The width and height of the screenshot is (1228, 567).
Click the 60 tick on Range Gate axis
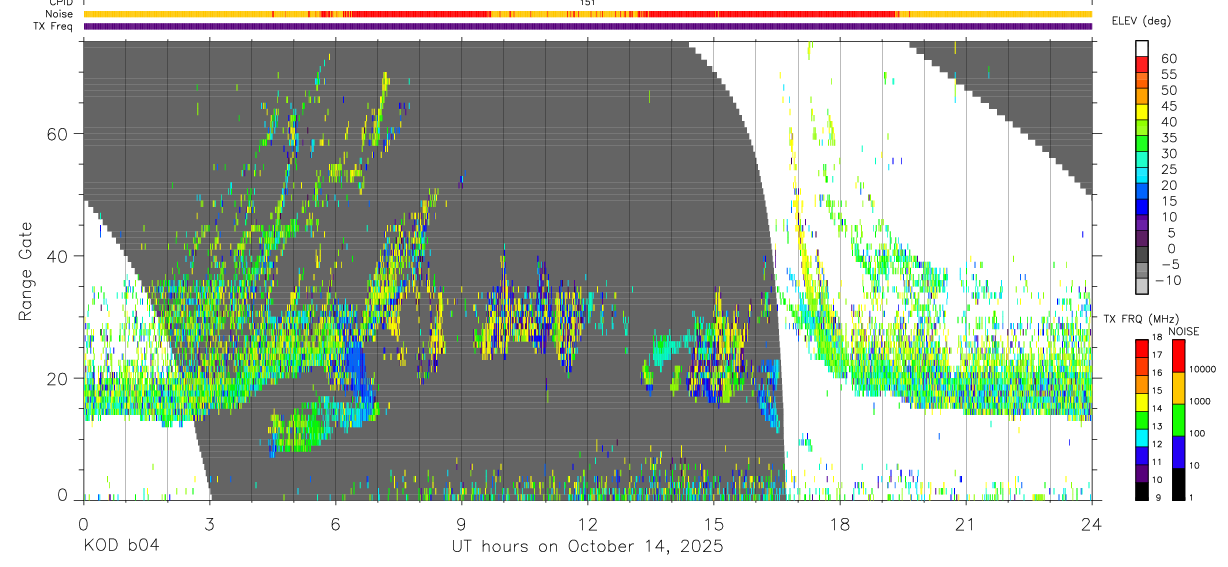pyautogui.click(x=58, y=133)
